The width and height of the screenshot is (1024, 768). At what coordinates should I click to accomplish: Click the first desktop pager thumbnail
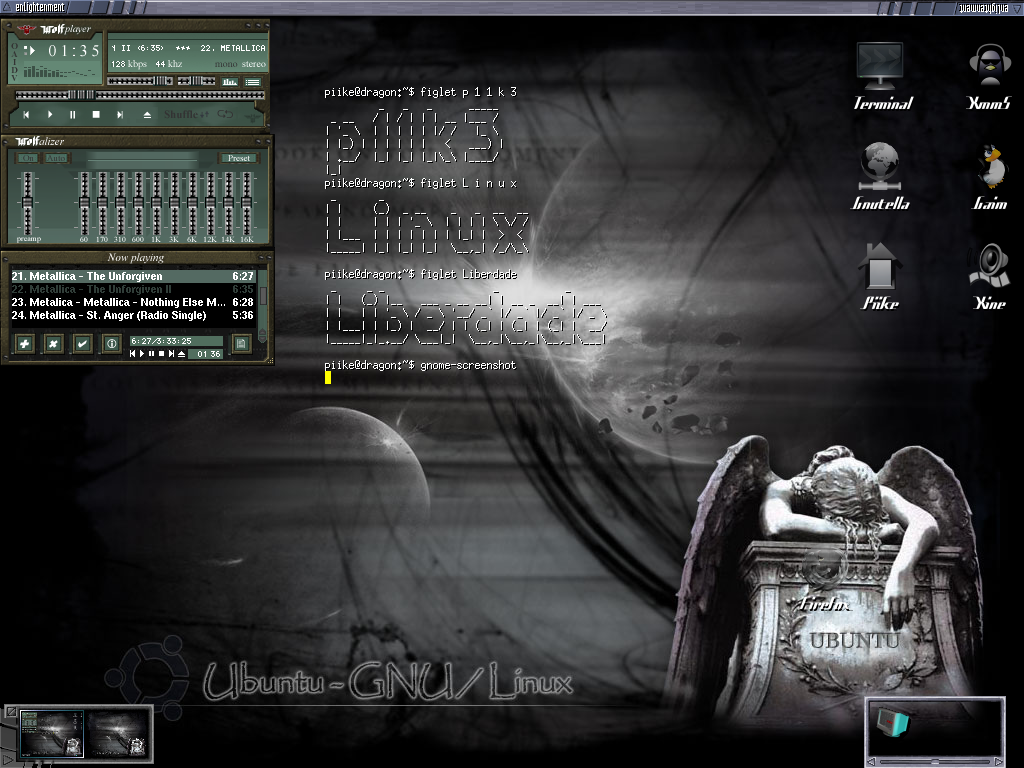52,733
